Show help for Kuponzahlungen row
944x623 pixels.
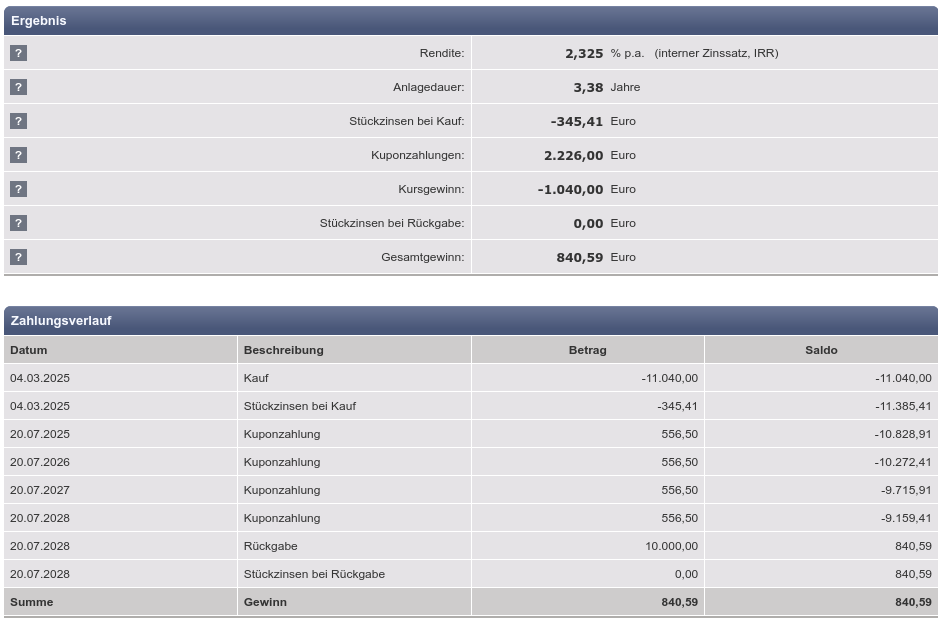point(18,155)
